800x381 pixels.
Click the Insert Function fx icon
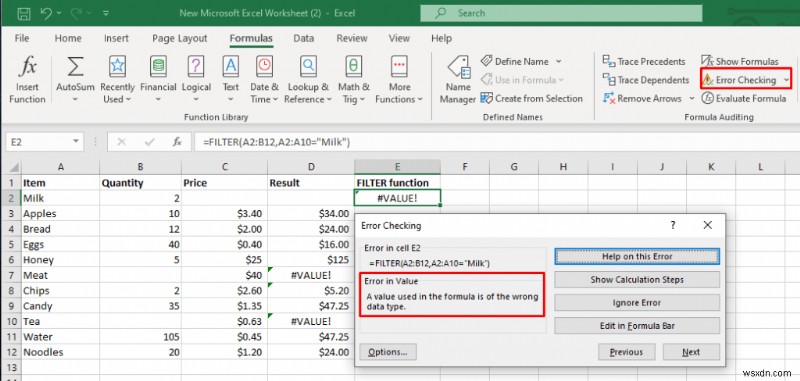click(x=28, y=67)
